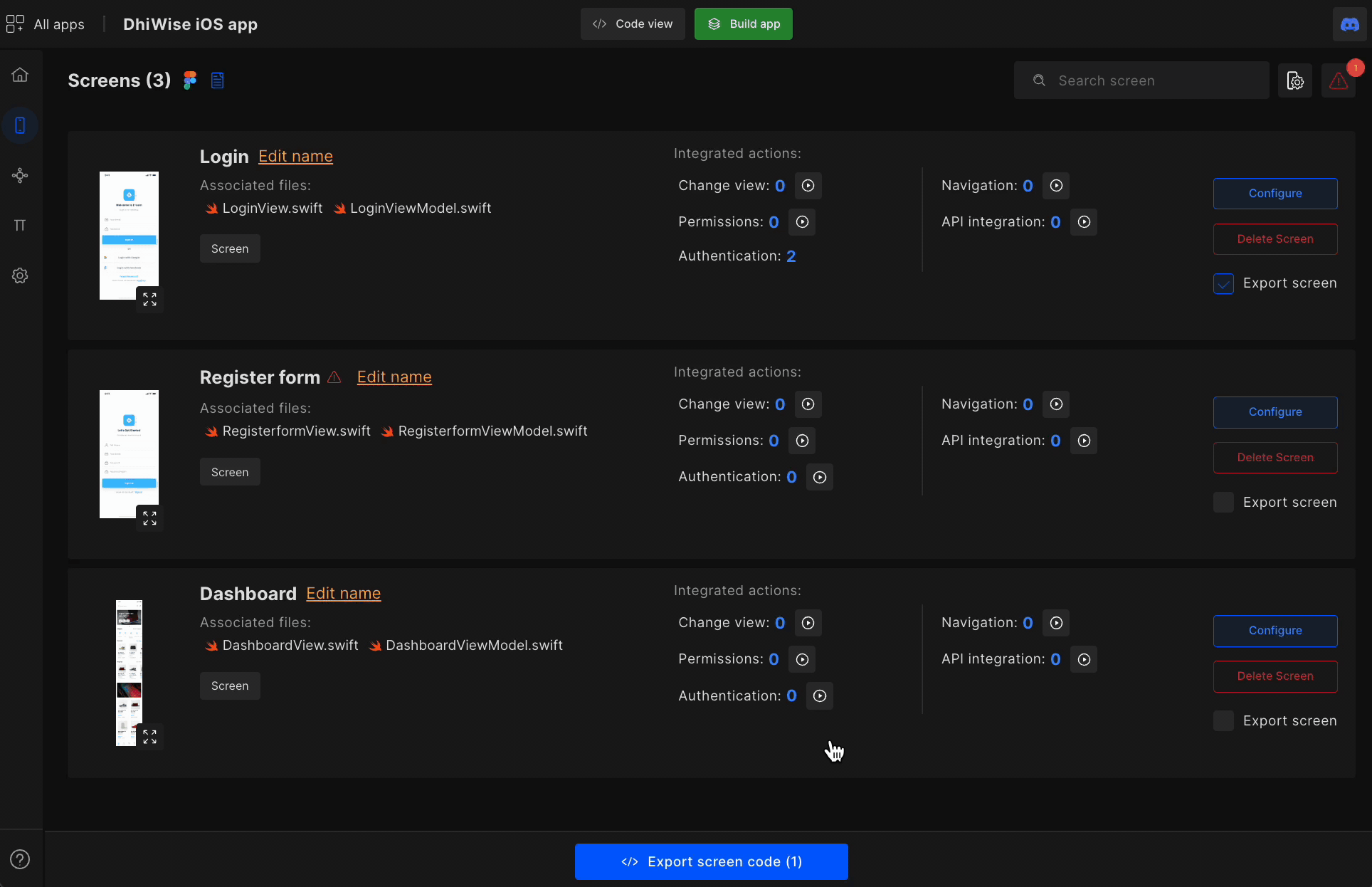Edit name of Dashboard screen
1372x887 pixels.
pyautogui.click(x=344, y=594)
